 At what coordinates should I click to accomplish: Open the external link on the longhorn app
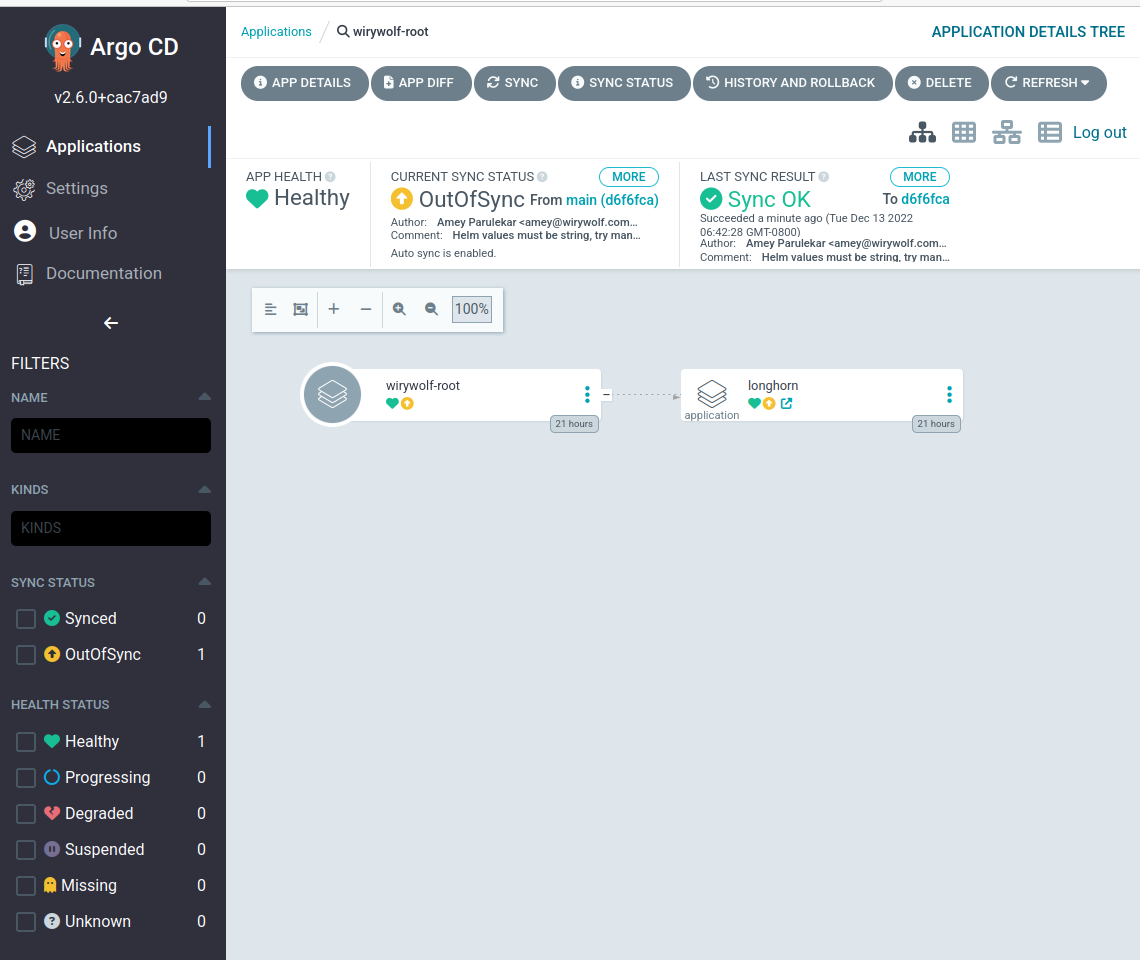pos(786,403)
